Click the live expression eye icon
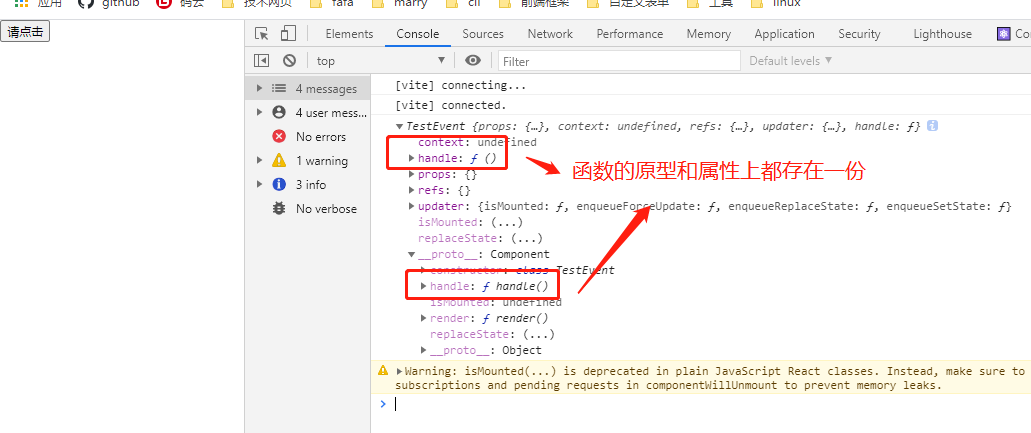Viewport: 1031px width, 433px height. [472, 60]
